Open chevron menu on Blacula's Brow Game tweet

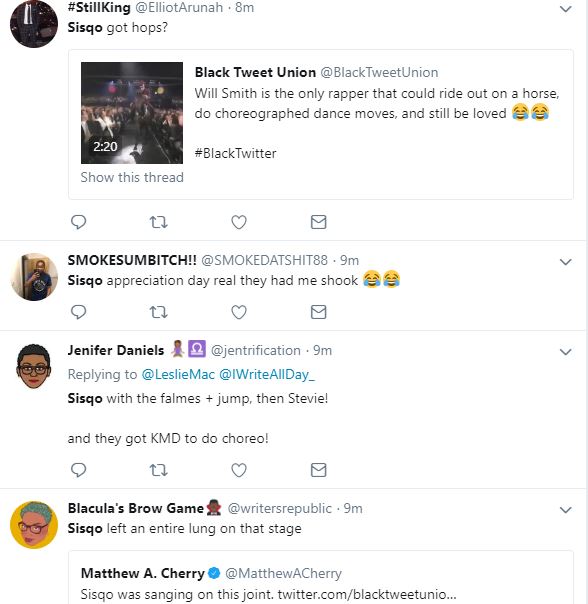(565, 510)
